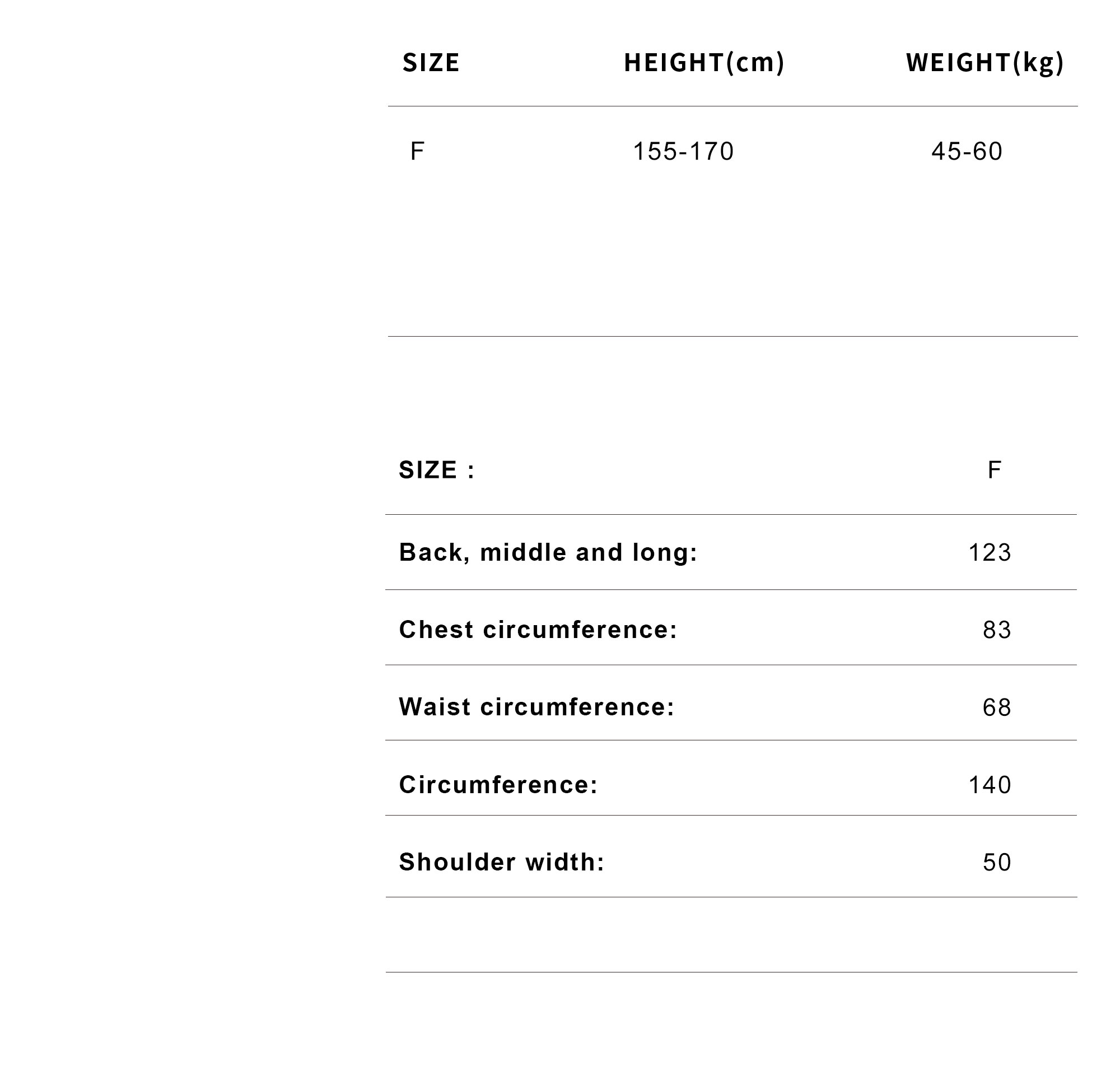
Task: Select the 50 shoulder width value
Action: (997, 862)
